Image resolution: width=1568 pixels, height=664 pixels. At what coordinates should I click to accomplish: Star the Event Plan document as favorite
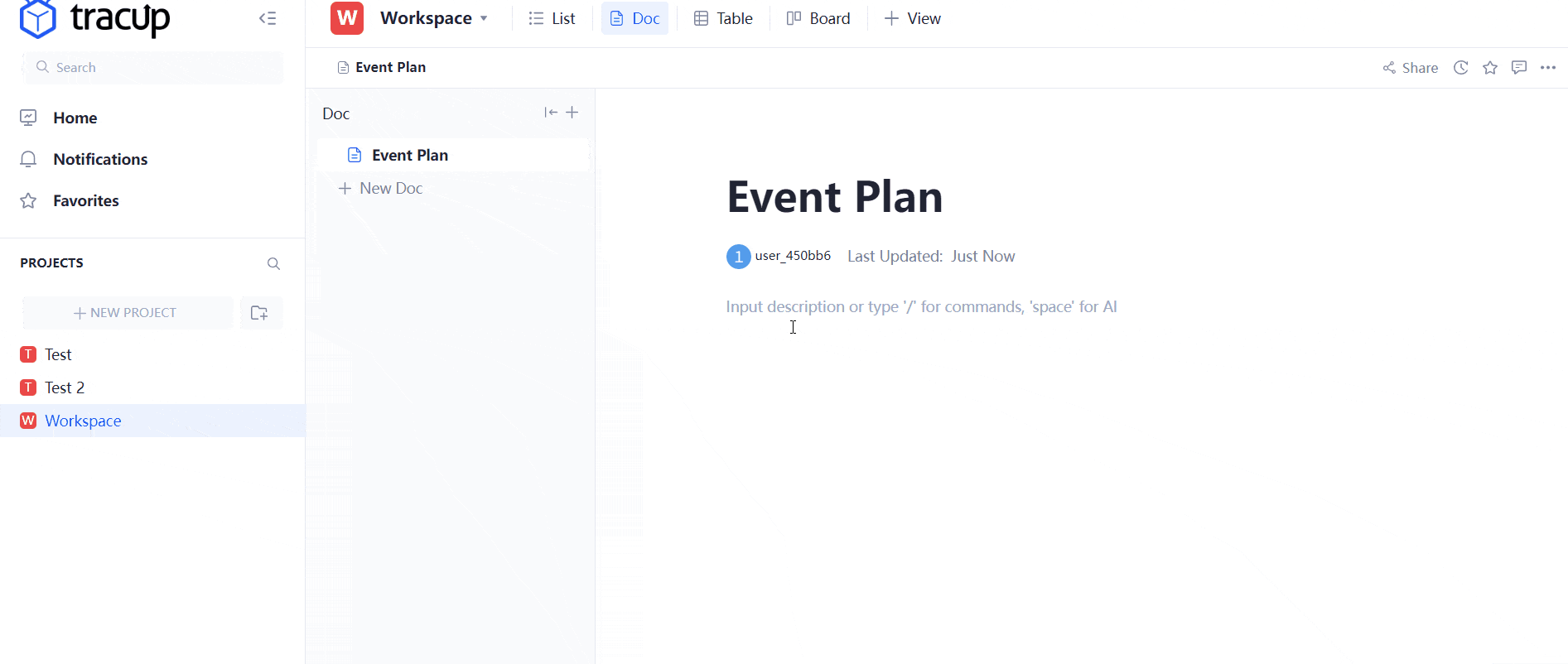click(x=1490, y=68)
